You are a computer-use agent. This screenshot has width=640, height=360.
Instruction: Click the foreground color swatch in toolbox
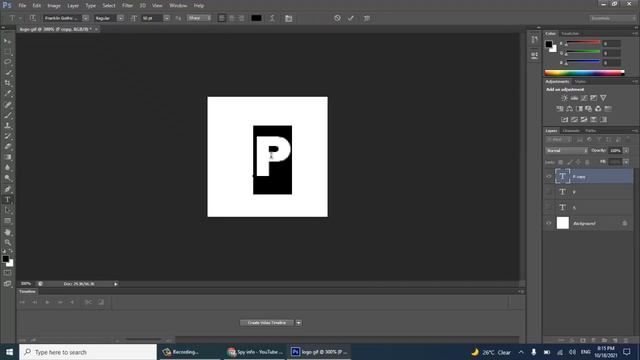click(5, 259)
